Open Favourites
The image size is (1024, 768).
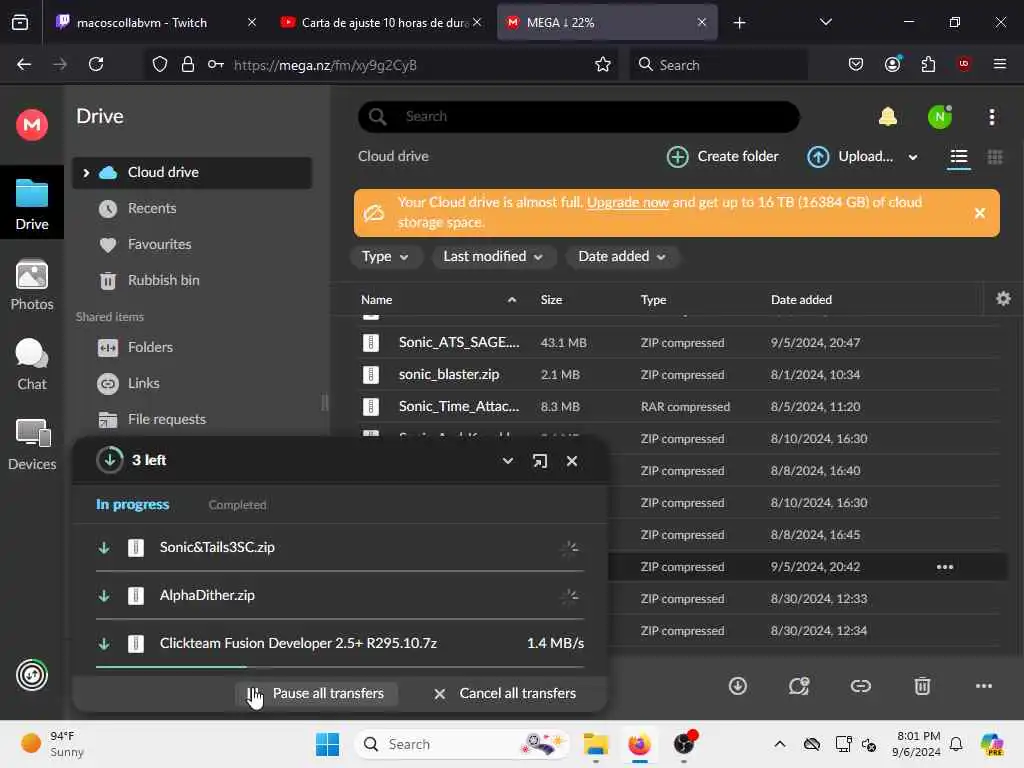(159, 244)
